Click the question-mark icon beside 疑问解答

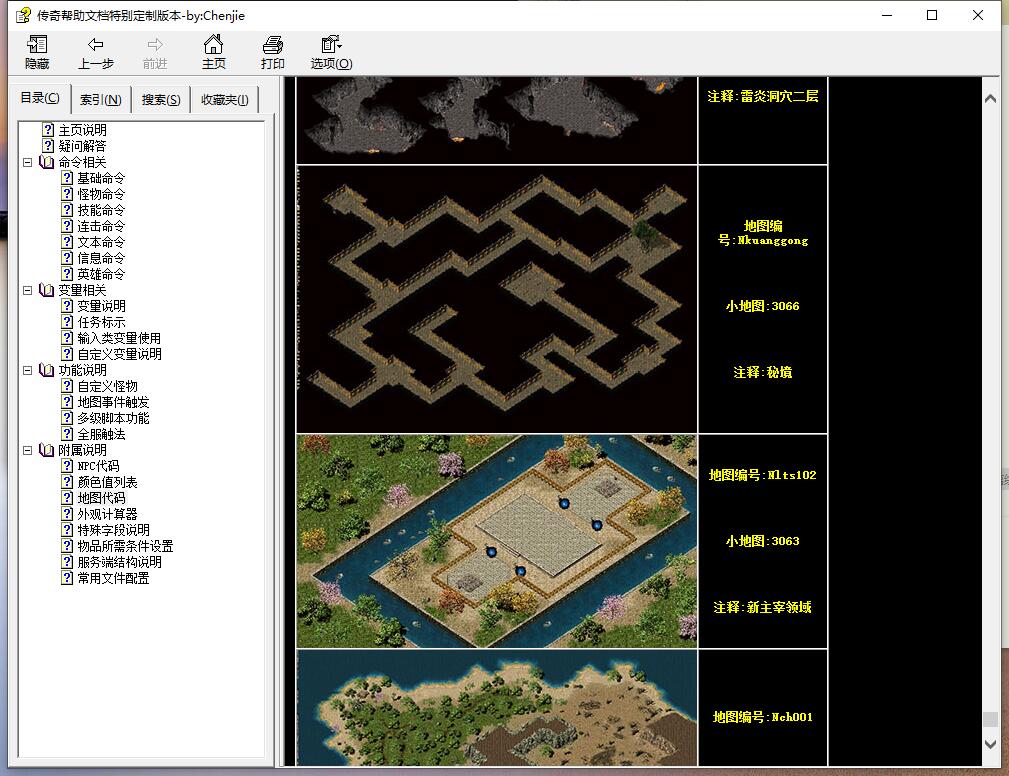tap(48, 146)
